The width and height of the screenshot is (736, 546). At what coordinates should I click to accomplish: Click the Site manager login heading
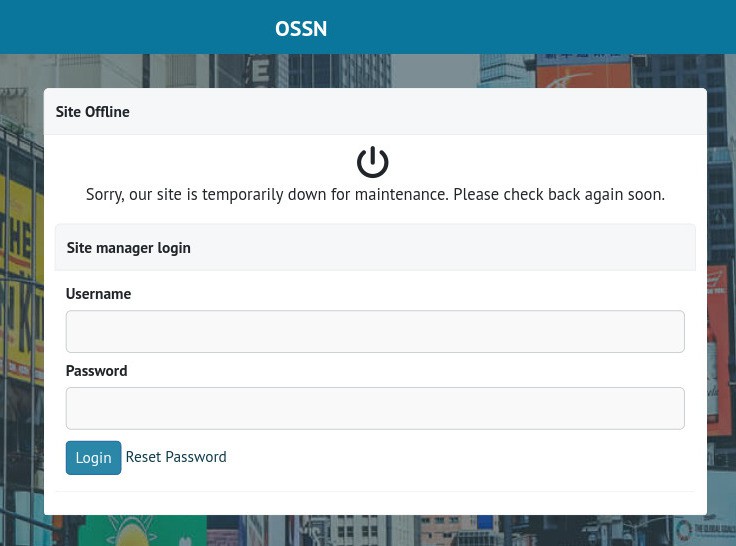click(x=128, y=248)
